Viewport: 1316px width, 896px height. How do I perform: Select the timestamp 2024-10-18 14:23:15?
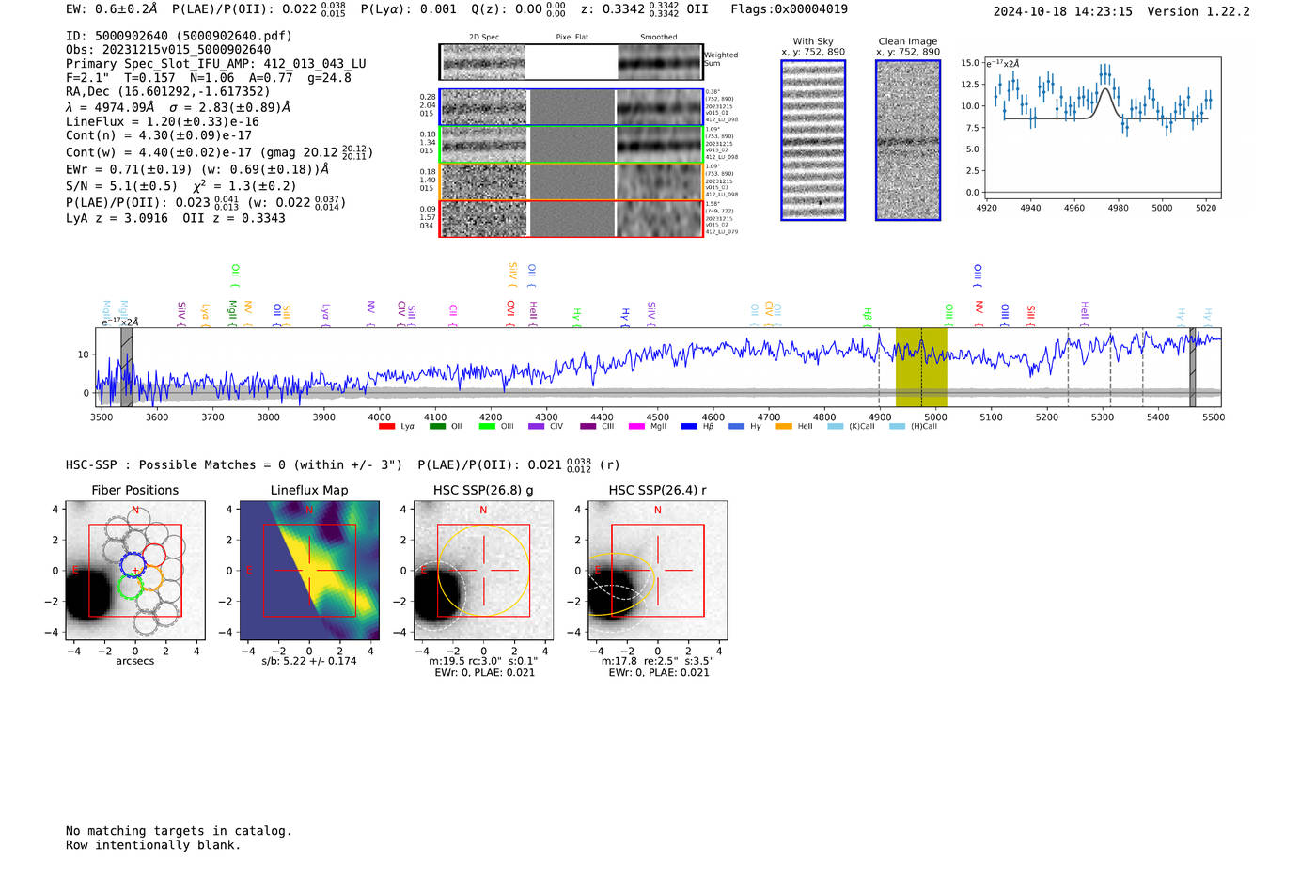coord(1063,11)
